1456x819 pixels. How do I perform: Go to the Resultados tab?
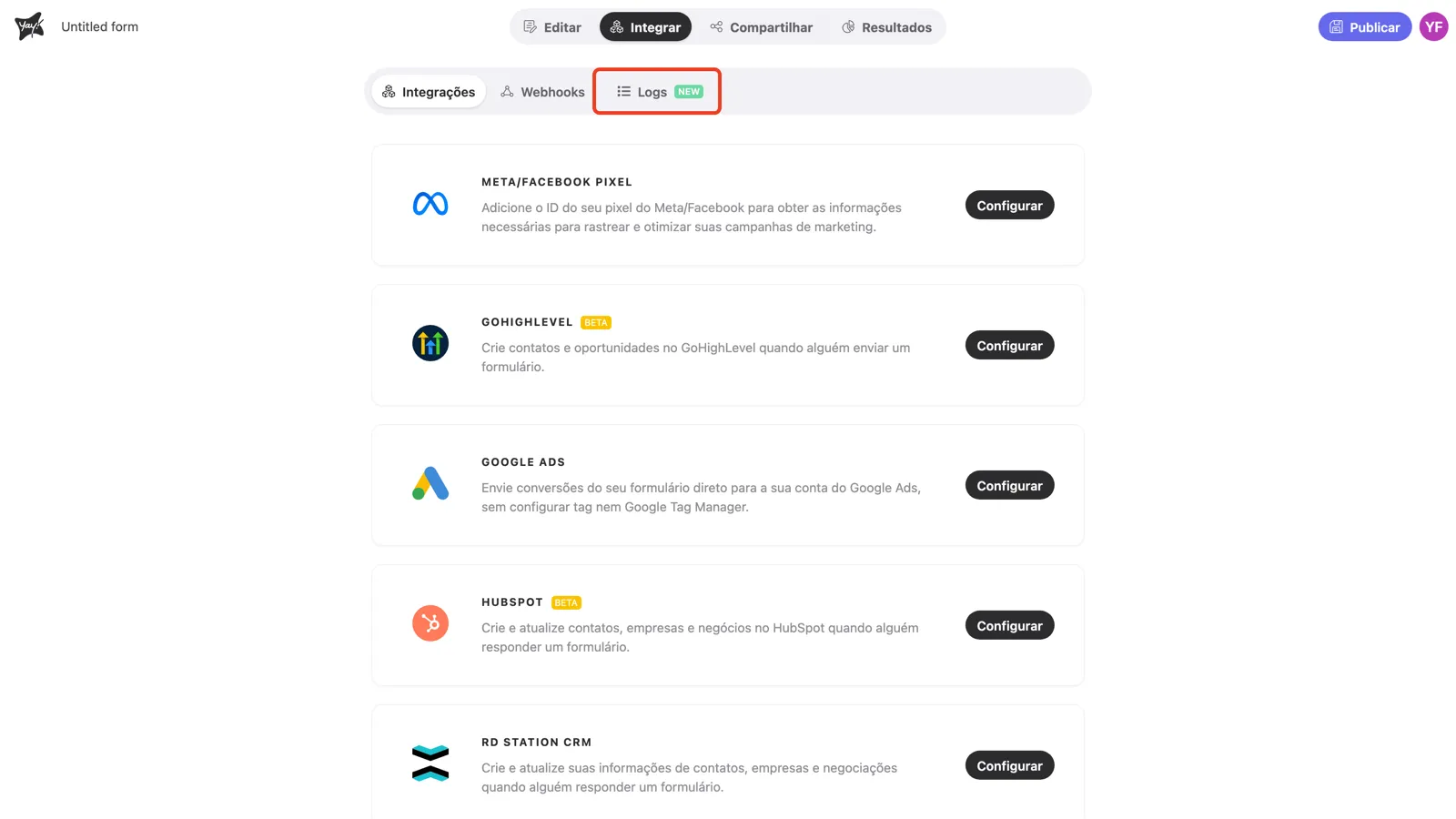click(887, 27)
